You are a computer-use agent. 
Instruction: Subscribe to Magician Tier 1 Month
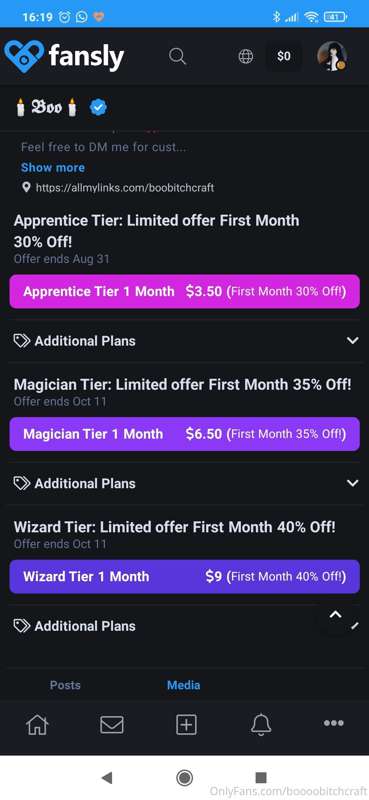184,434
